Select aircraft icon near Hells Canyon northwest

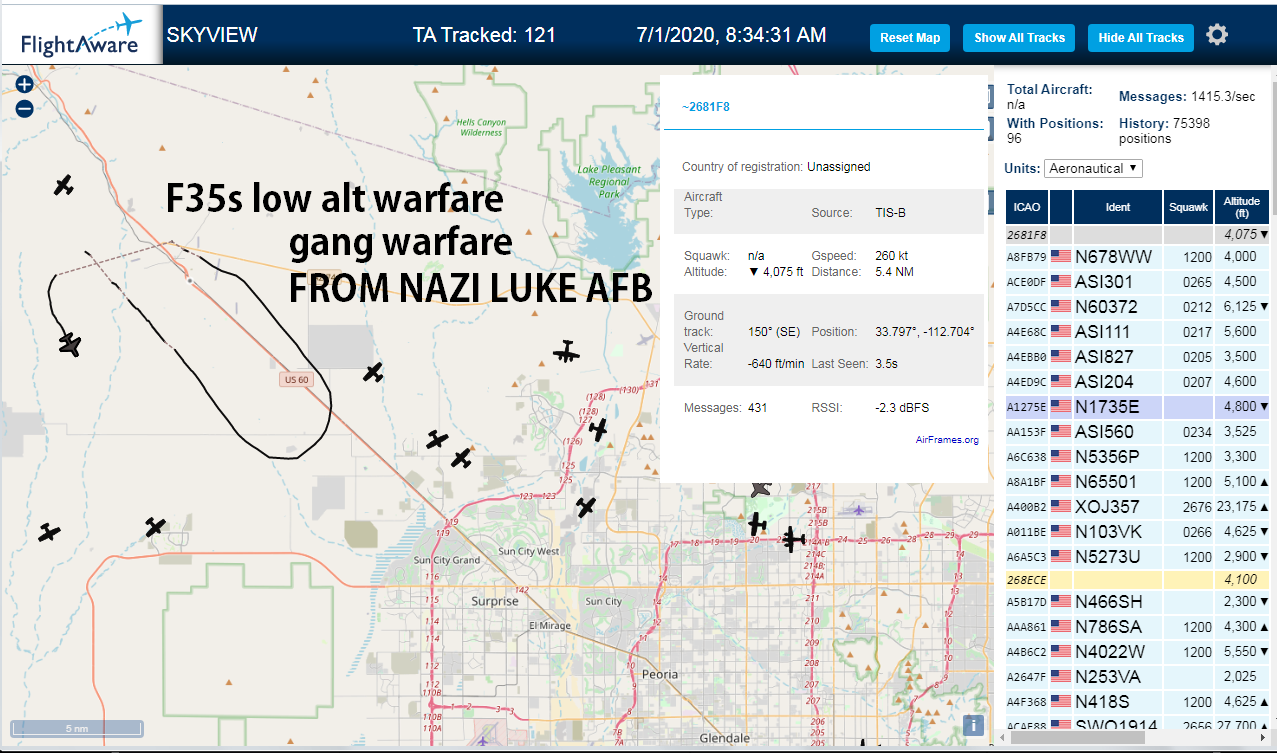pyautogui.click(x=64, y=185)
